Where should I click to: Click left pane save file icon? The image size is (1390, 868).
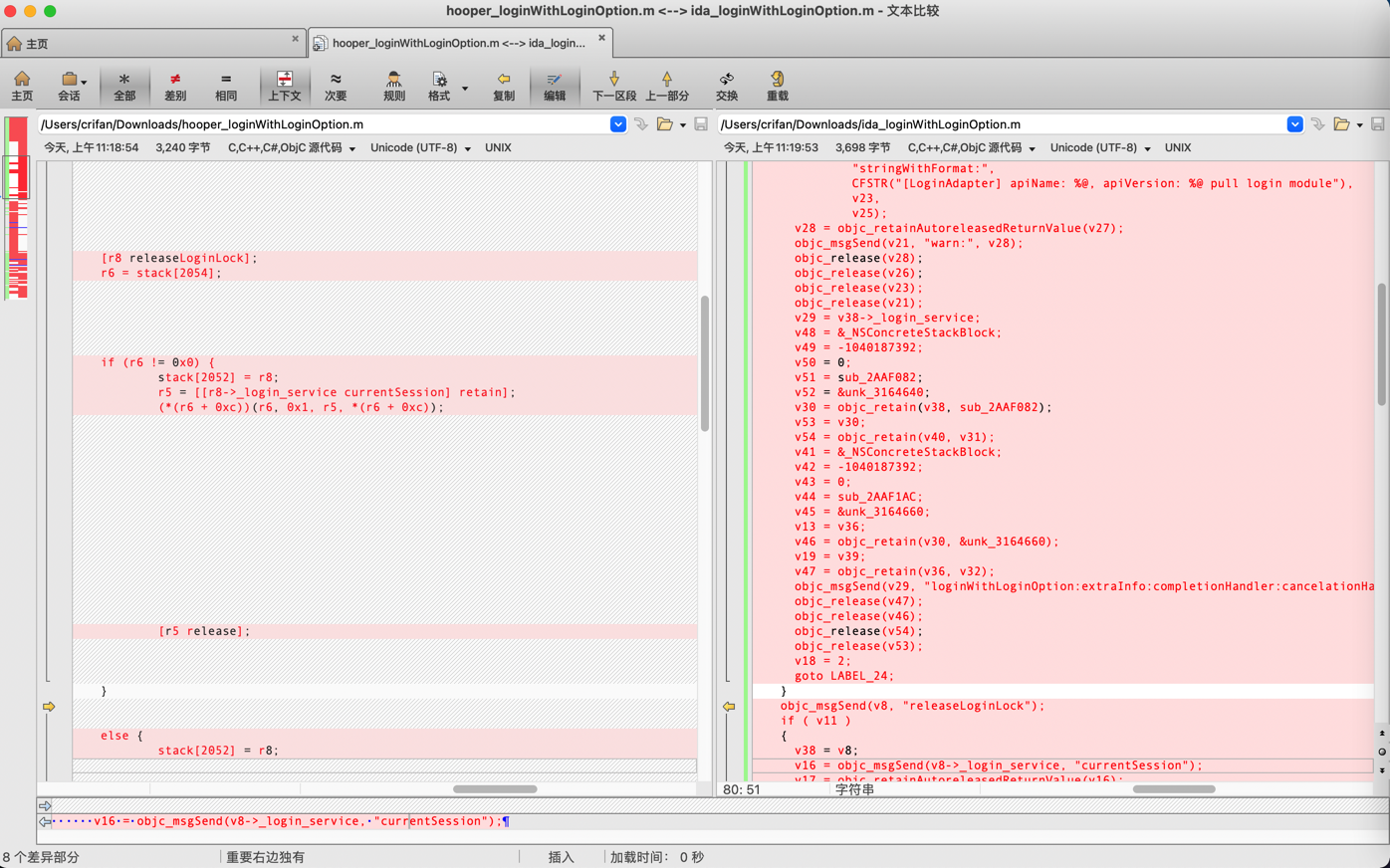pos(701,124)
